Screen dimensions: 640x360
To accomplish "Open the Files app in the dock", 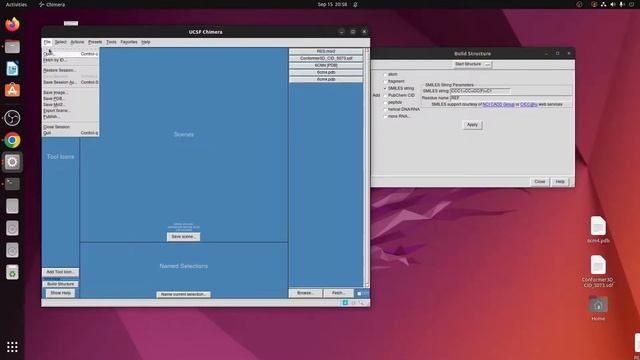I will pos(12,47).
